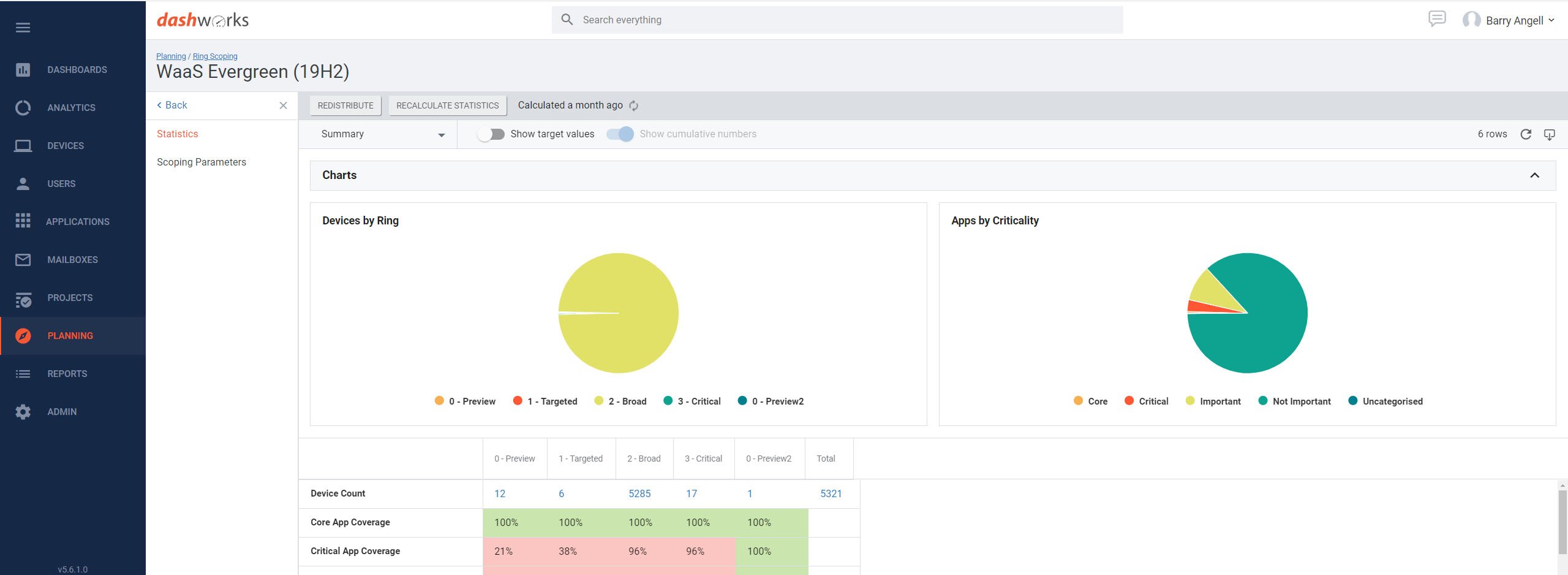Collapse the Charts section
Screen dimensions: 1568x575
[1535, 175]
